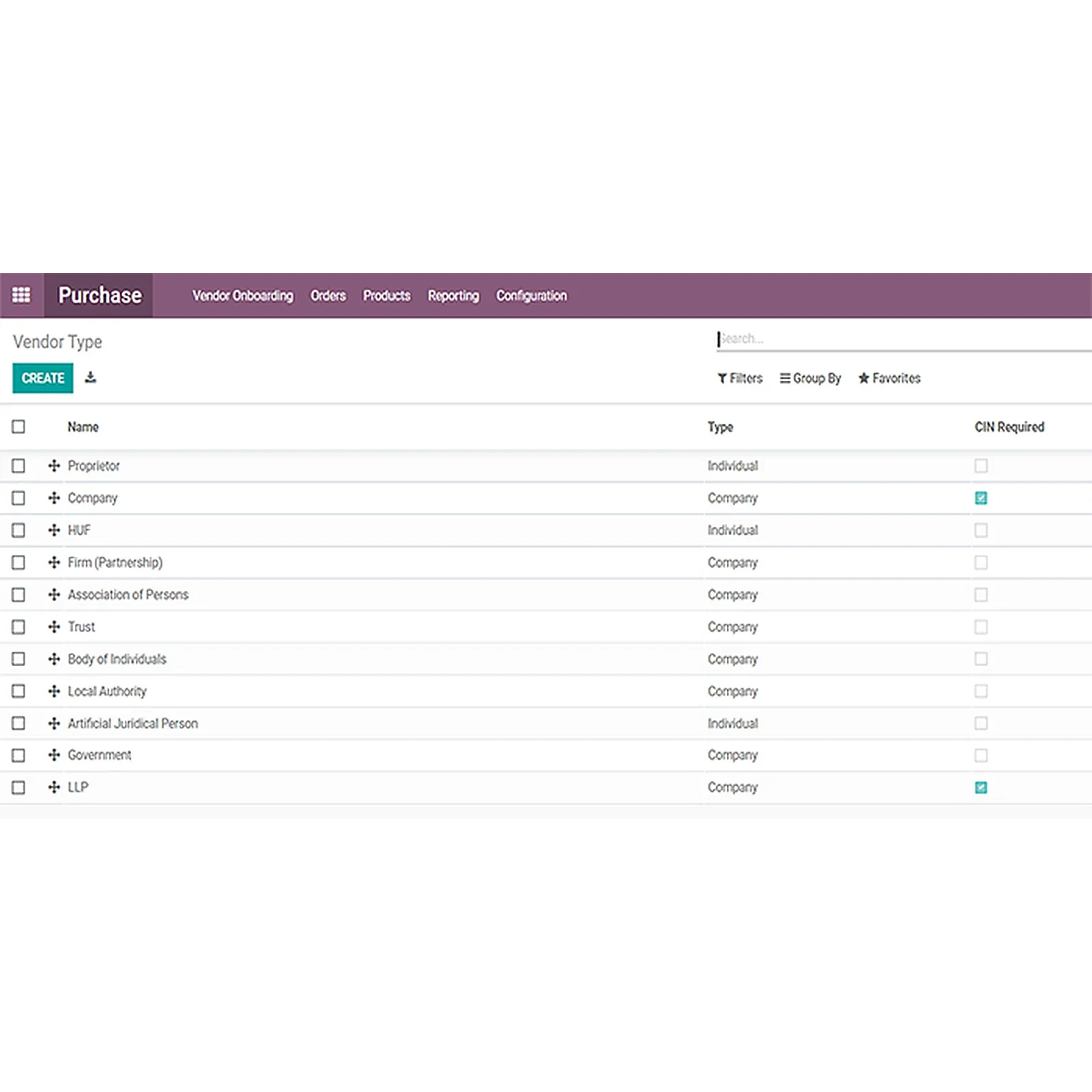Image resolution: width=1092 pixels, height=1092 pixels.
Task: Click the drag handle for Firm (Partnership) row
Action: click(54, 562)
